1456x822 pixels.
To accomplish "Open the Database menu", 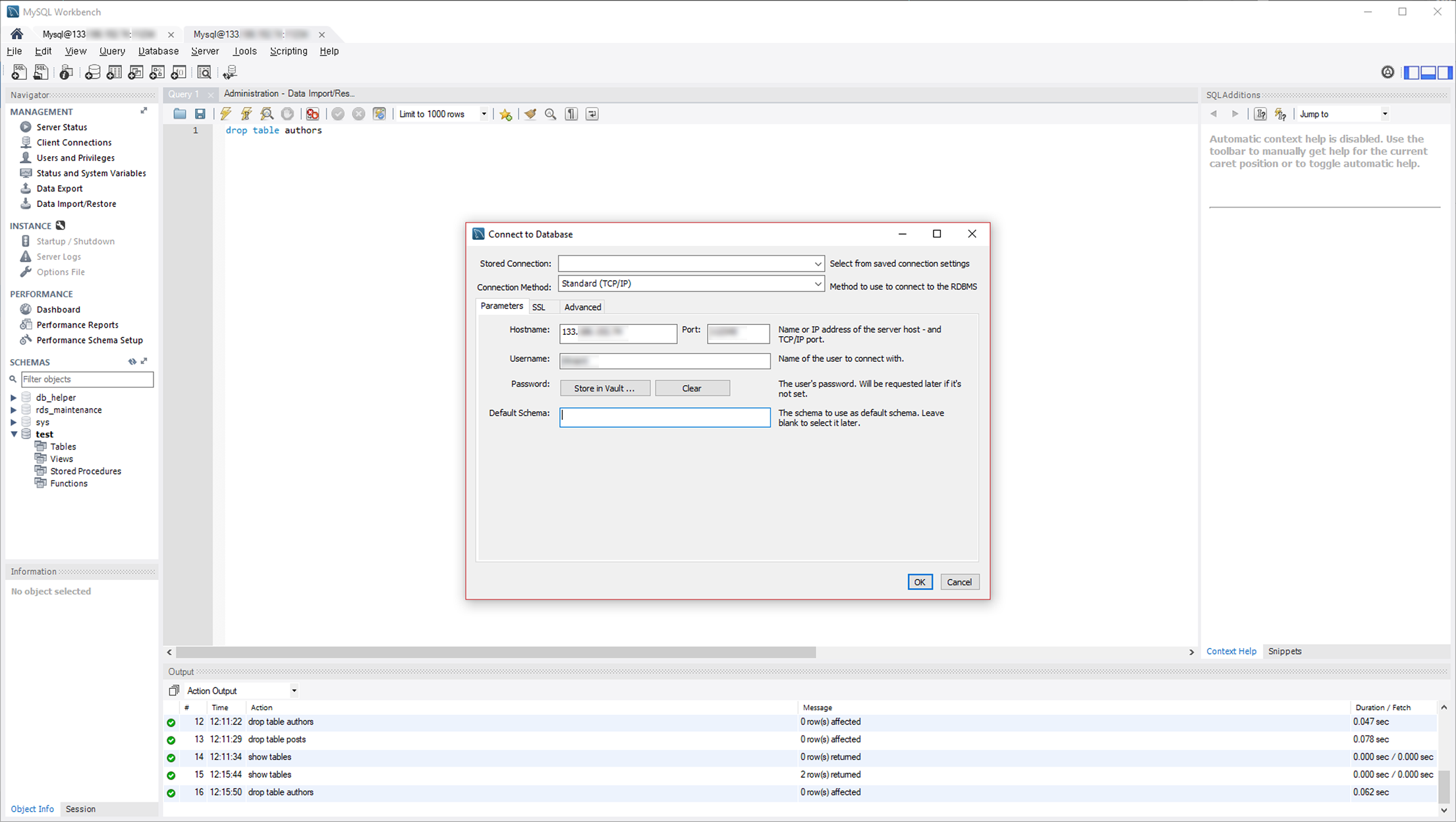I will click(x=158, y=51).
